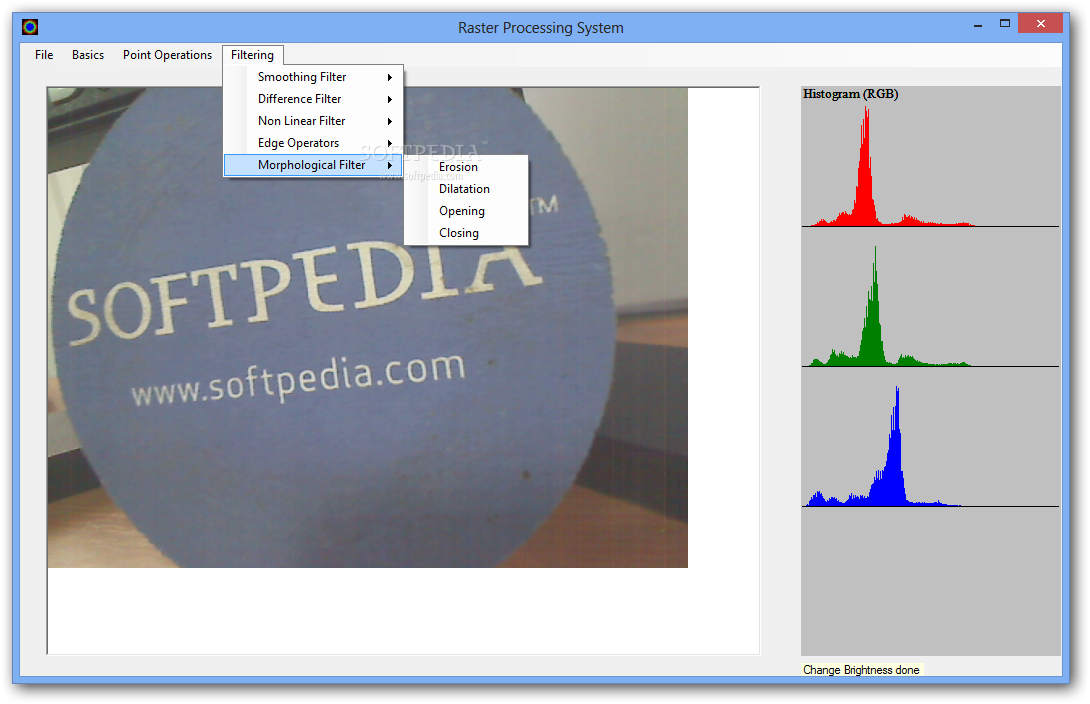Minimize the Raster Processing System window
Image resolution: width=1090 pixels, height=704 pixels.
click(978, 25)
